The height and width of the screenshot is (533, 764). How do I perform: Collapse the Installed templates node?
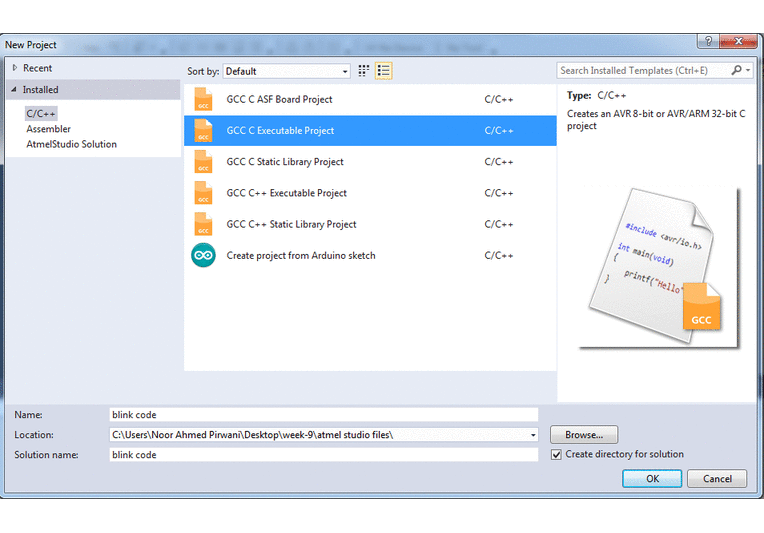[x=14, y=90]
